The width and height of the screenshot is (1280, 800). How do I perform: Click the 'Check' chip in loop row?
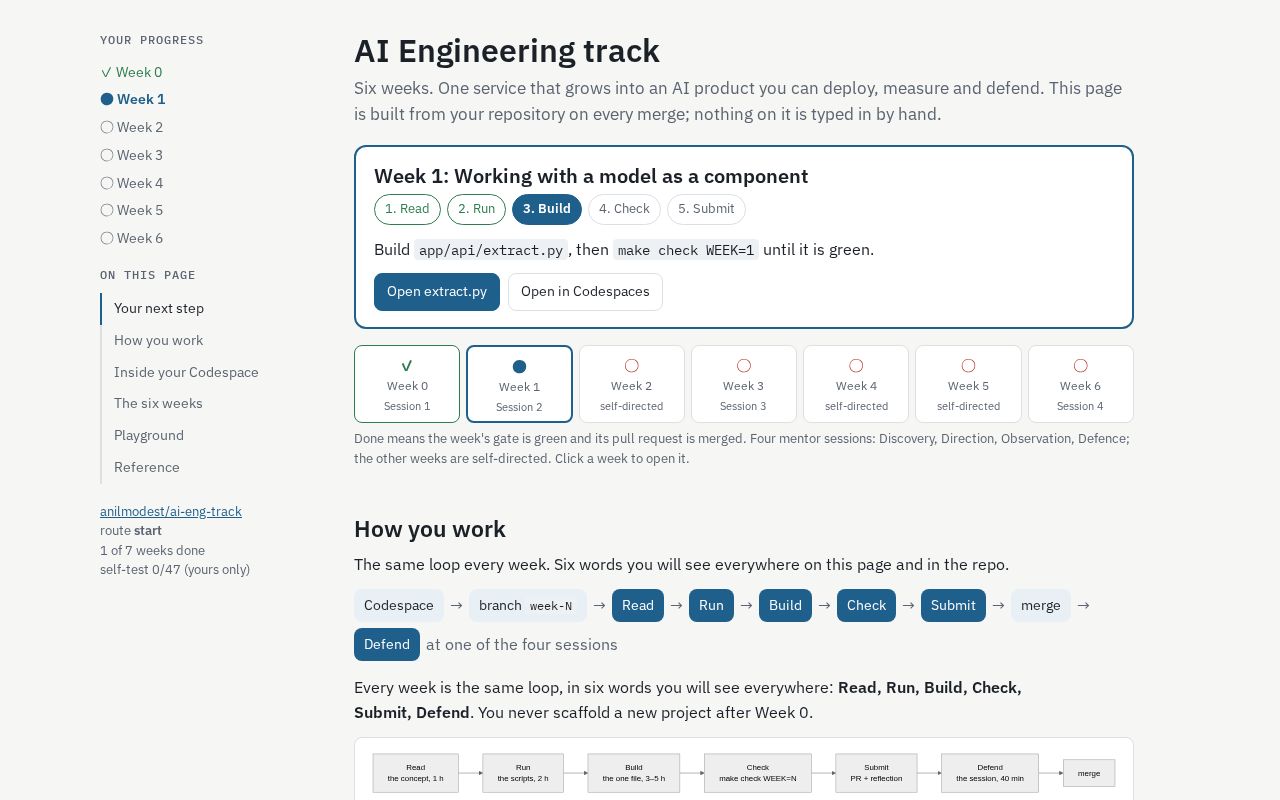866,605
